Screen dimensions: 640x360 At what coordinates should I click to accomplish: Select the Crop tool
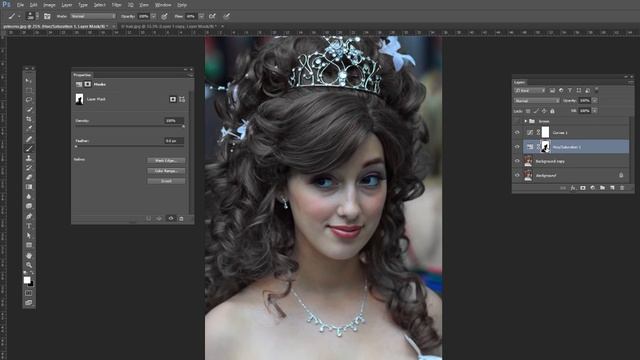tap(29, 119)
